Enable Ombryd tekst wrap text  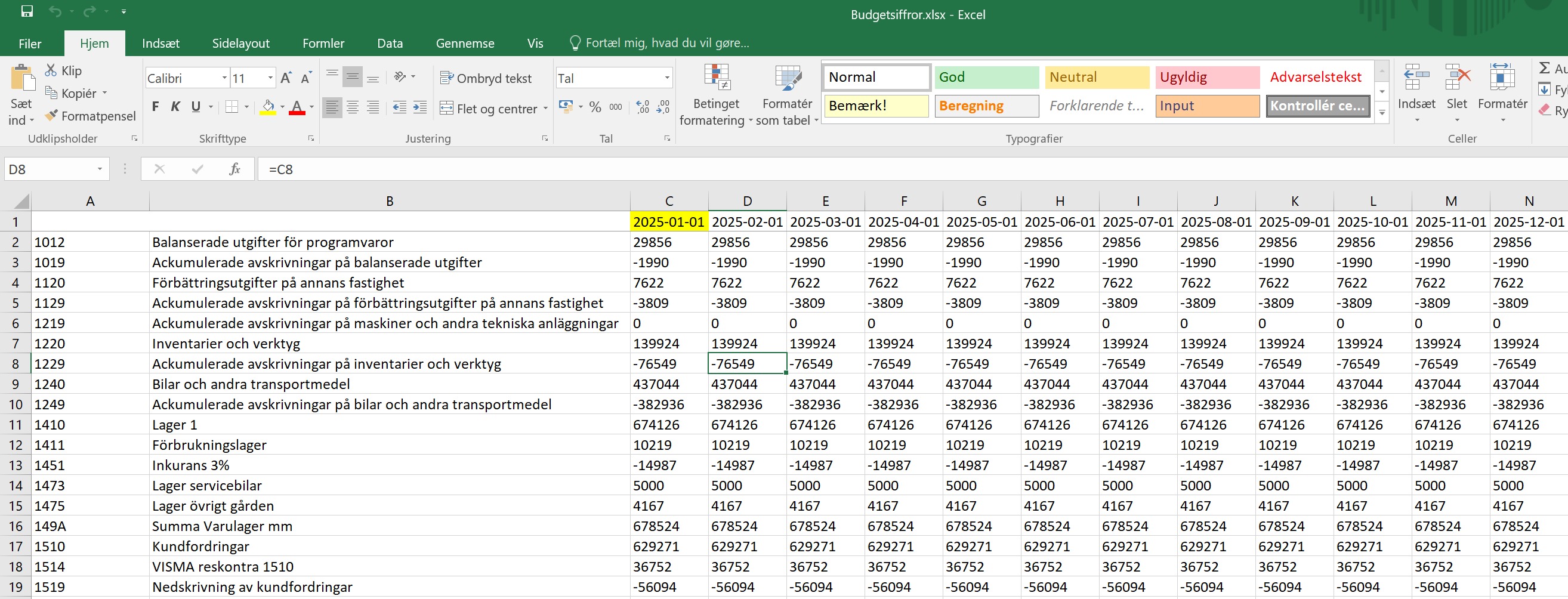tap(486, 79)
